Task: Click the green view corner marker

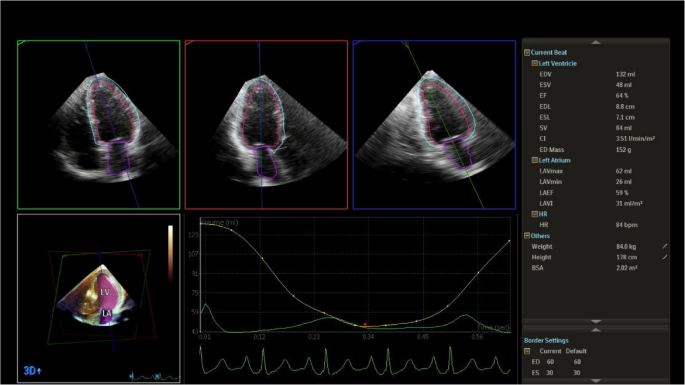Action: coord(21,42)
